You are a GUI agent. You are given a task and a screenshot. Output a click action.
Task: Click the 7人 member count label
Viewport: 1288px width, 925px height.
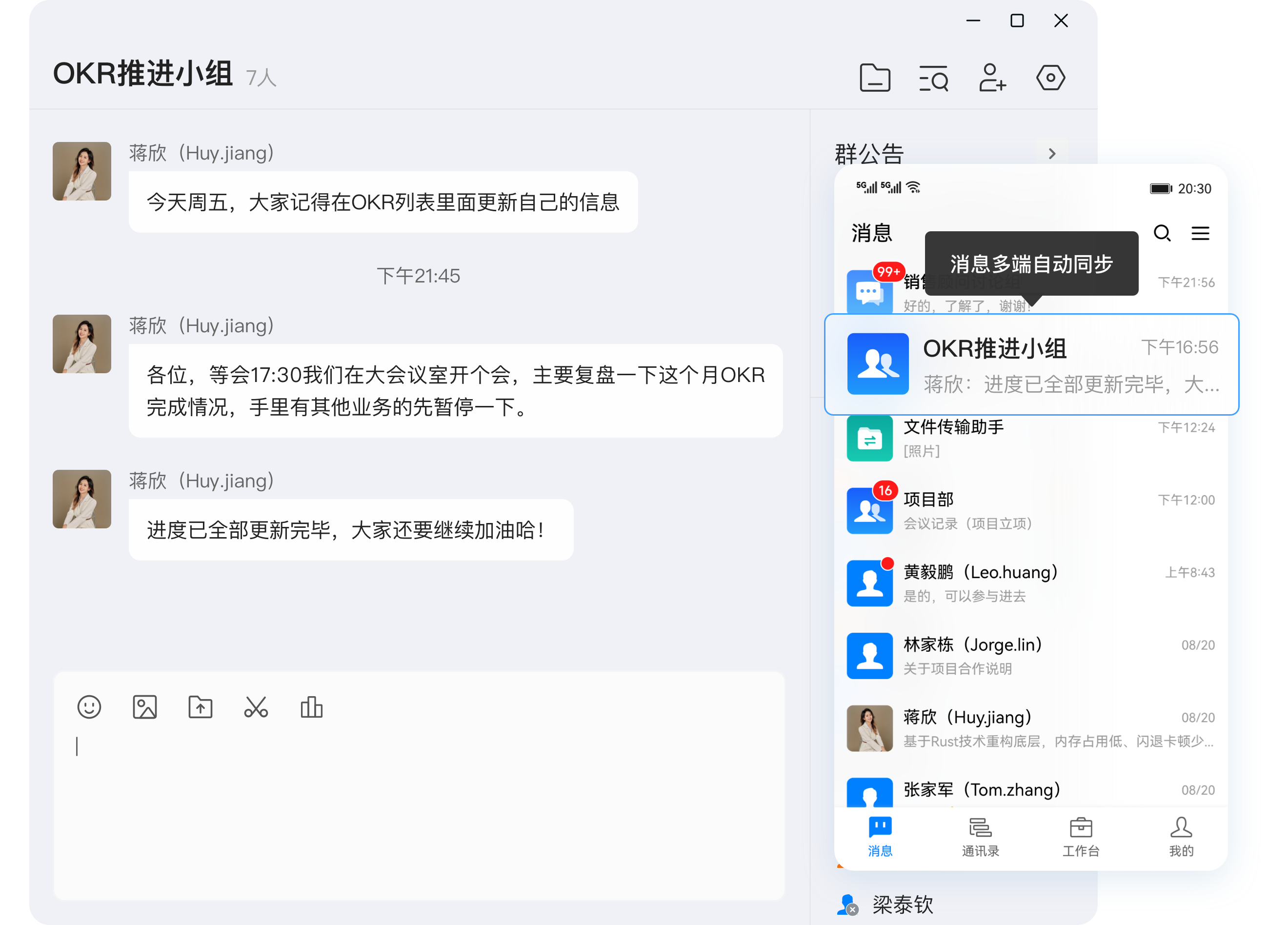(x=261, y=78)
